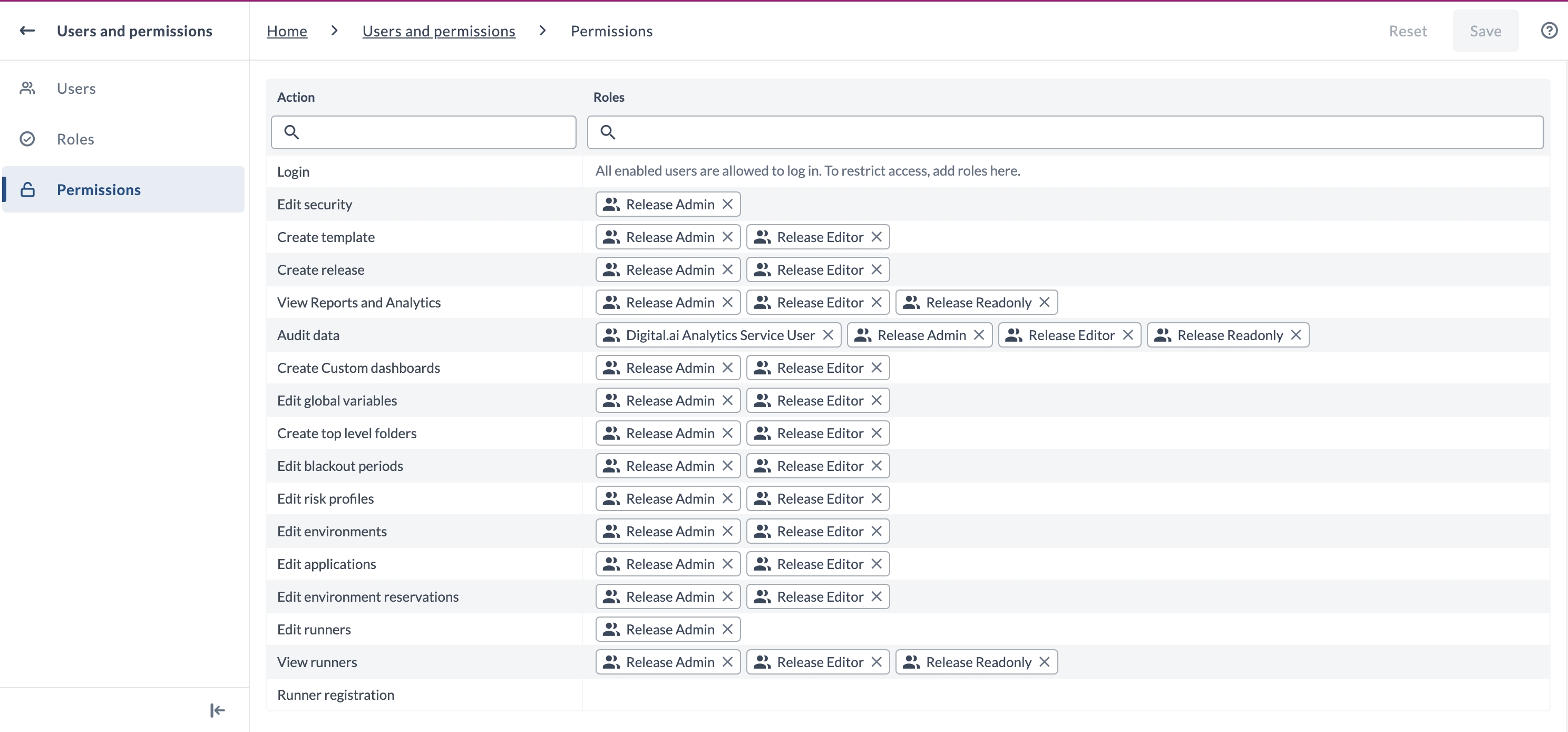This screenshot has height=732, width=1568.
Task: Remove Release Readonly from View Reports and Analytics
Action: [x=1045, y=302]
